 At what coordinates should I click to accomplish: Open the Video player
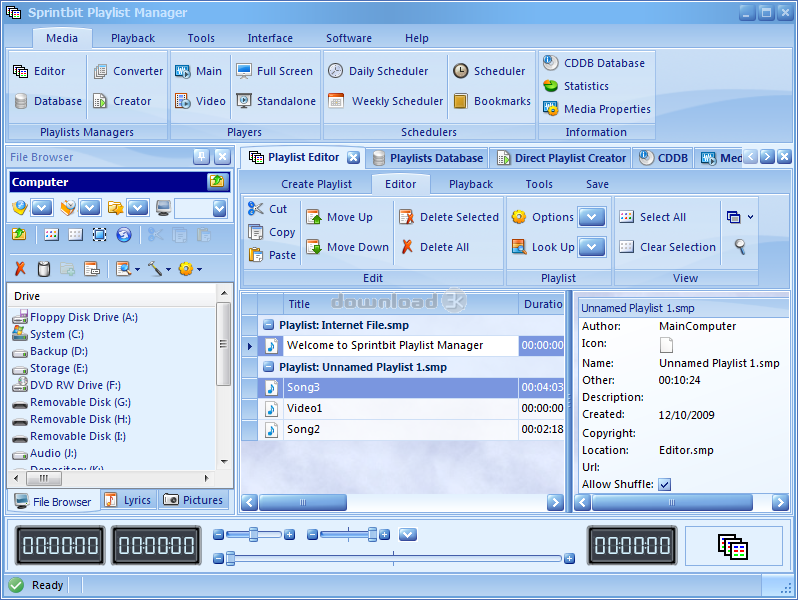coord(200,101)
